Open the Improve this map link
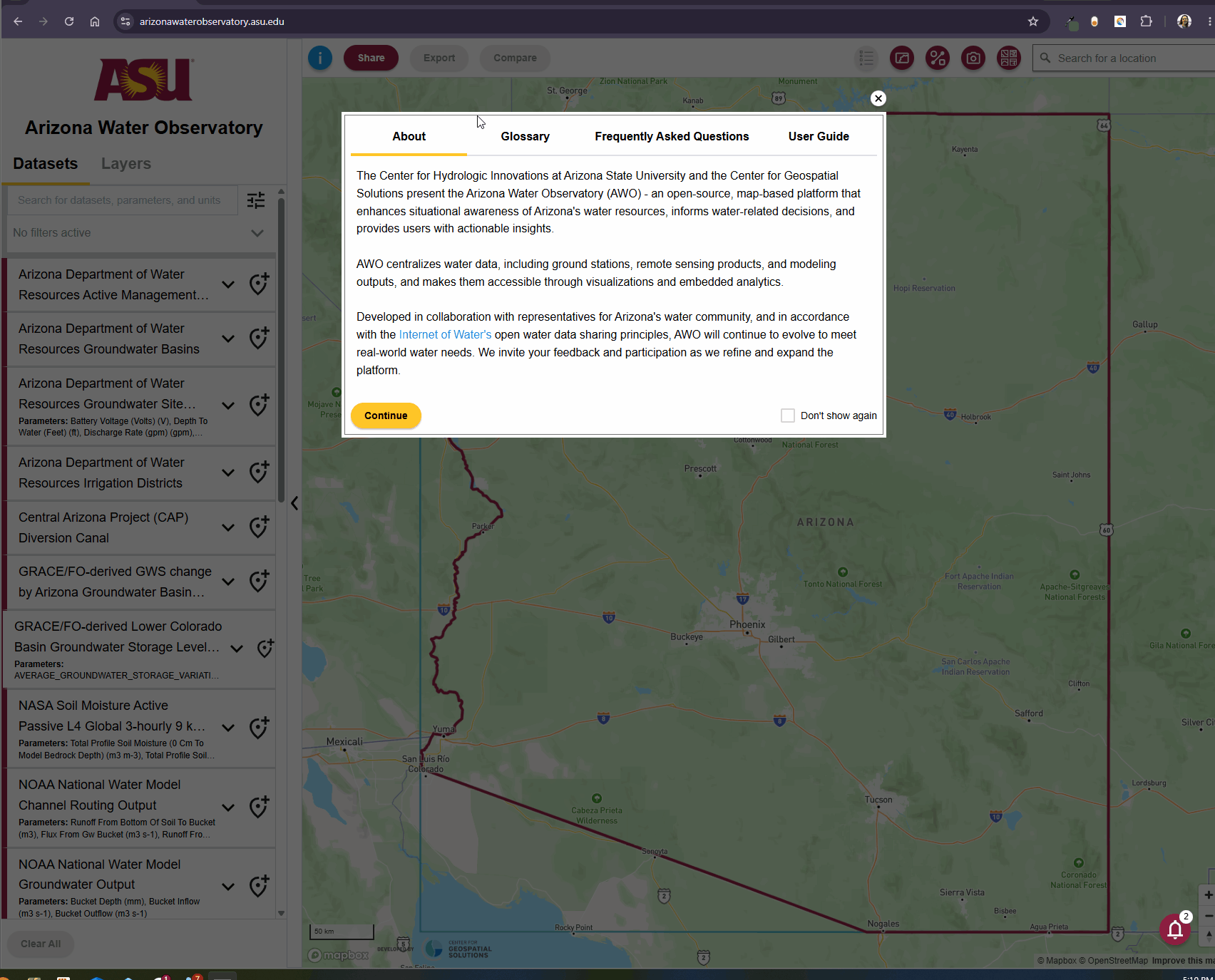Image resolution: width=1215 pixels, height=980 pixels. [1183, 961]
